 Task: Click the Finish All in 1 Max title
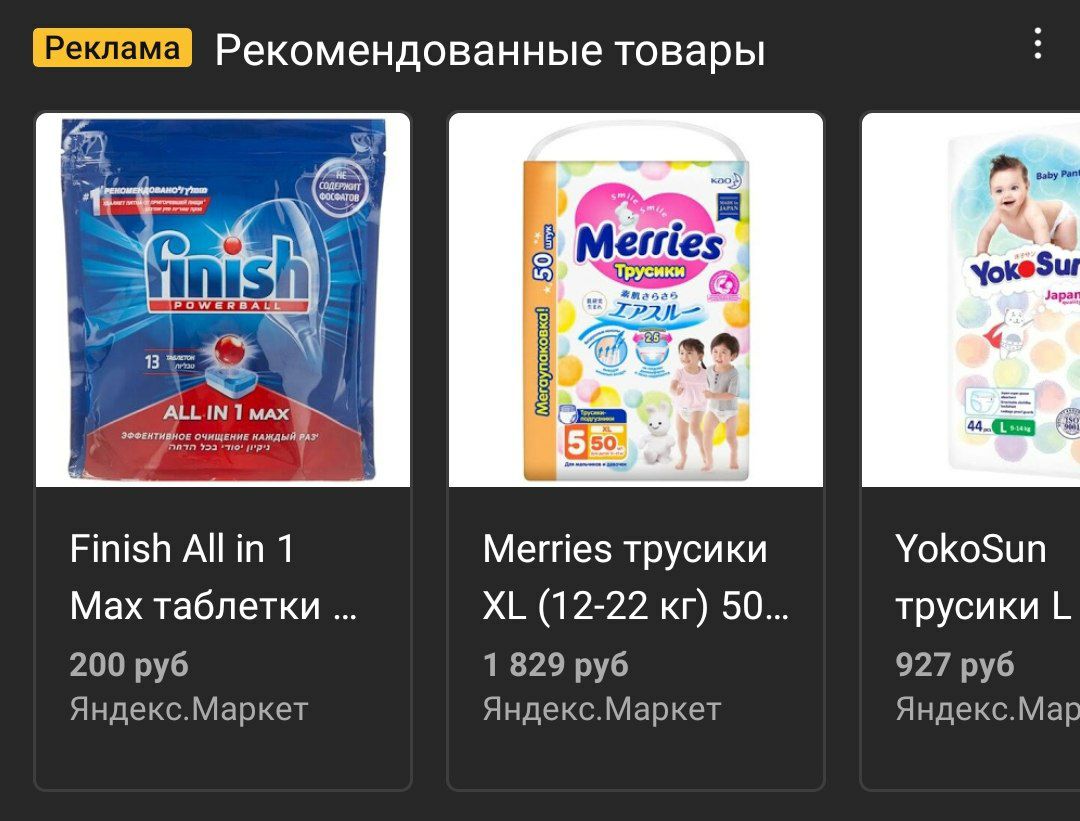[214, 577]
